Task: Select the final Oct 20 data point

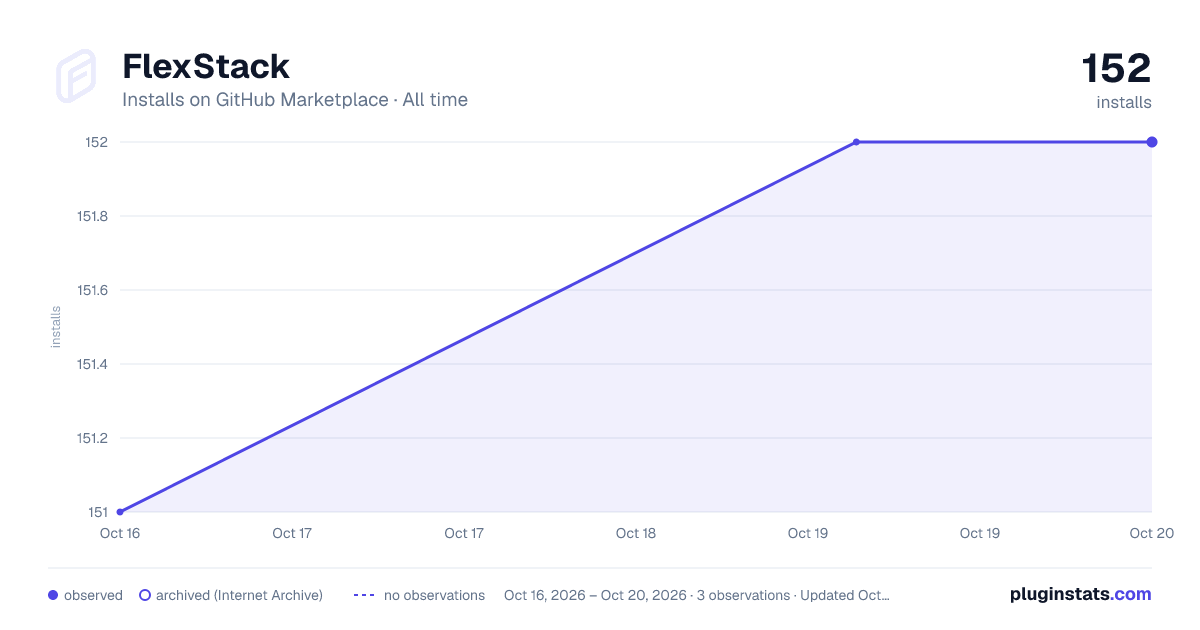Action: click(1152, 142)
